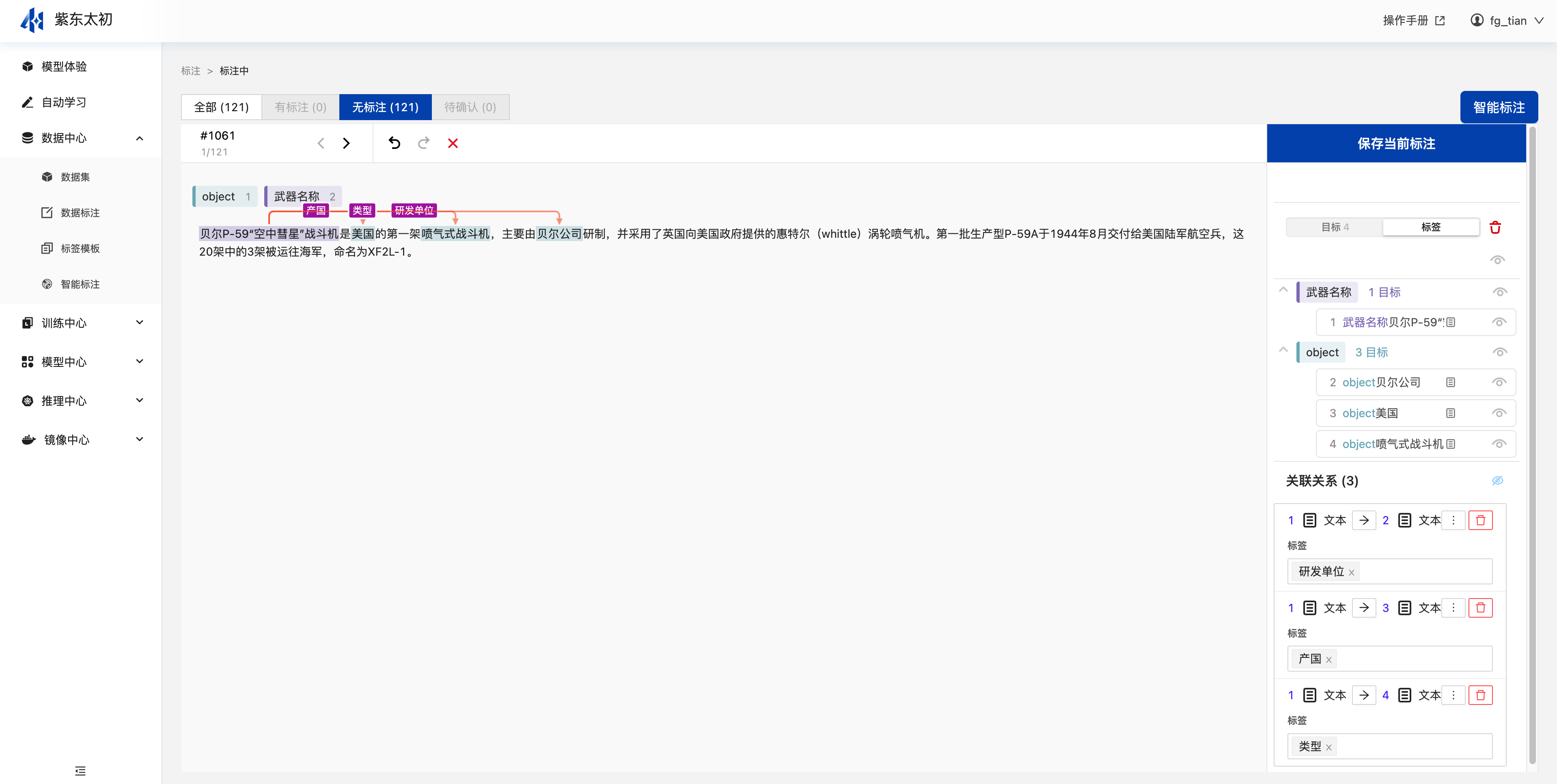The width and height of the screenshot is (1557, 784).
Task: Collapse the object group
Action: click(1283, 349)
